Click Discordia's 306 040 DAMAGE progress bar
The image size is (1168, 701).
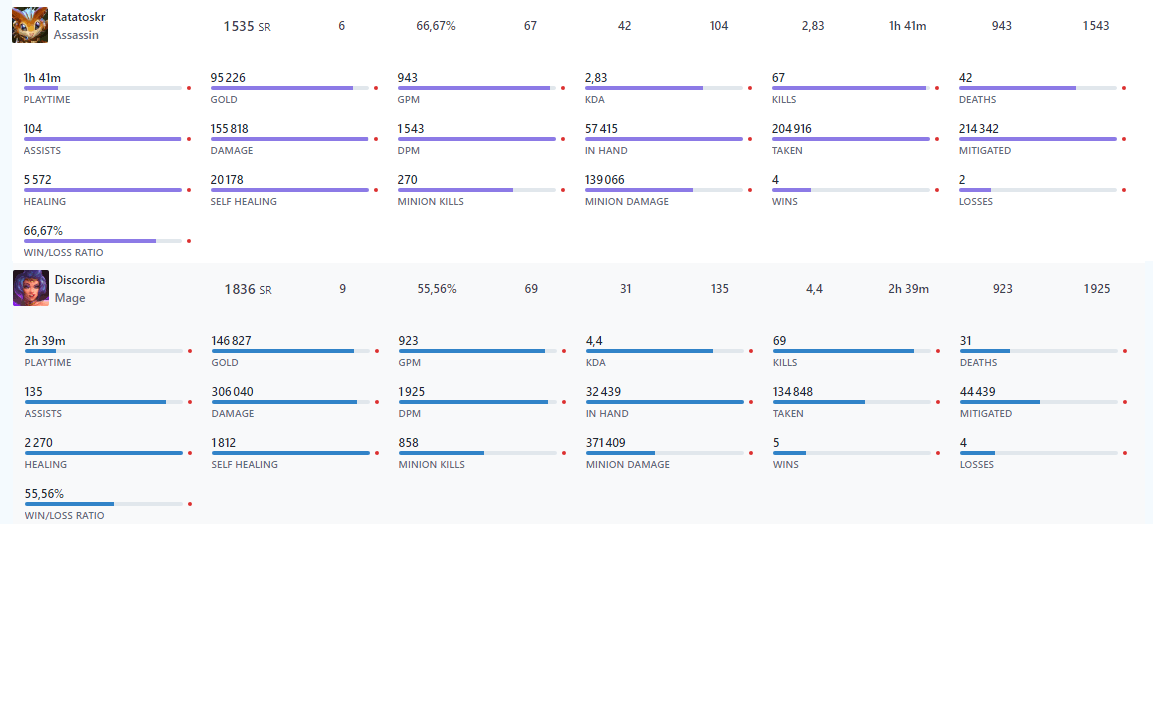pyautogui.click(x=291, y=402)
